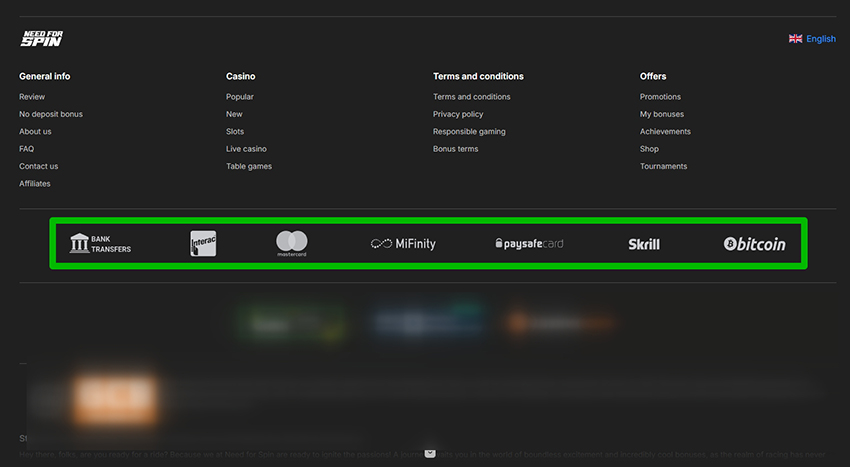Select the Interac payment logo
Screen dimensions: 850x467
click(x=203, y=243)
